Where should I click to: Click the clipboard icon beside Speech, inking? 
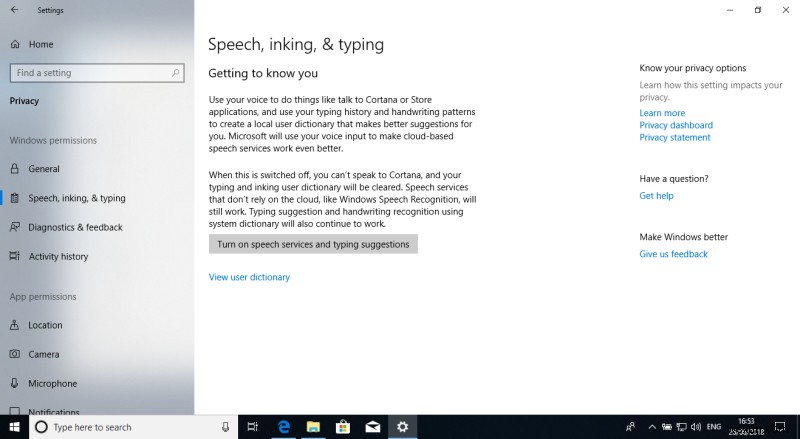tap(15, 198)
